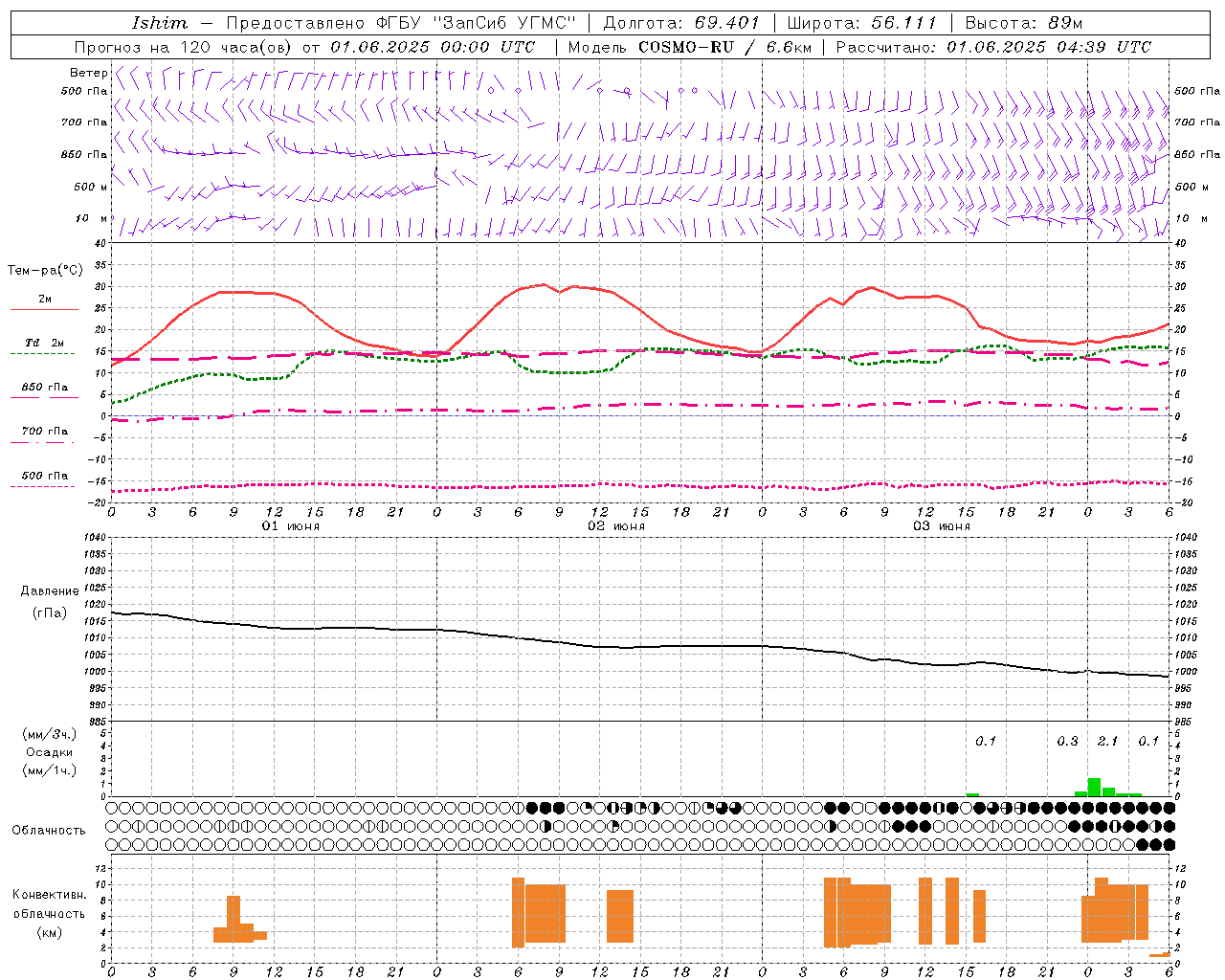Select the "Долгота: 69.401" longitude value
Image resolution: width=1225 pixels, height=980 pixels.
tap(681, 23)
